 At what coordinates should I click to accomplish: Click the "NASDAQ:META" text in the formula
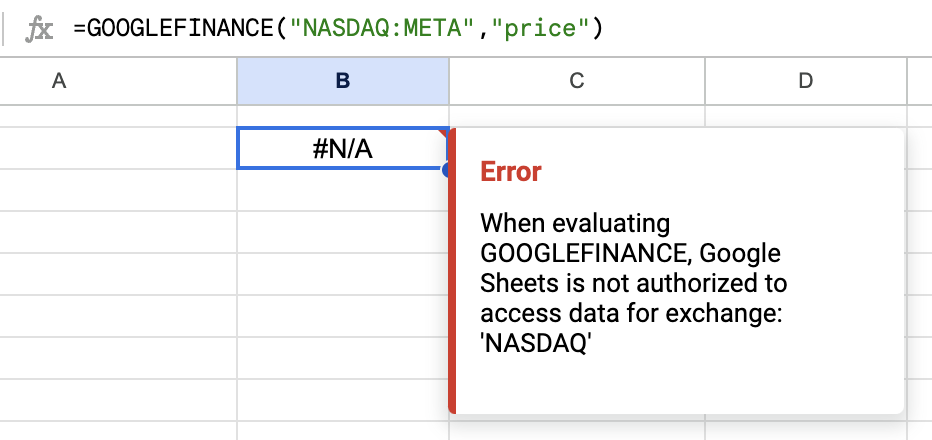point(381,29)
